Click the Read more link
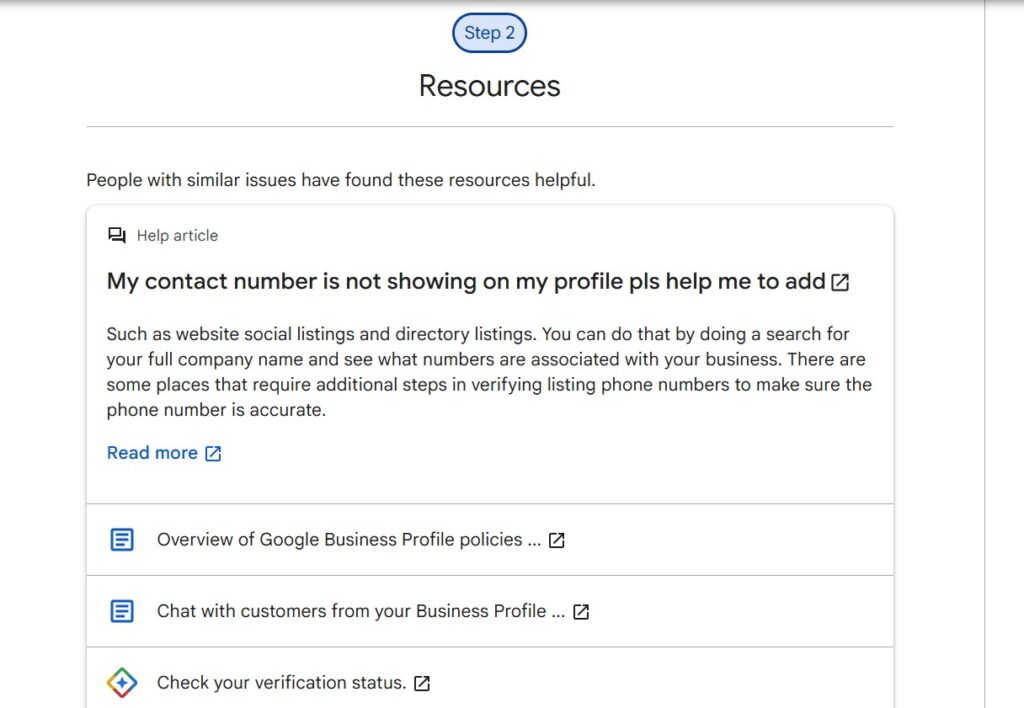The height and width of the screenshot is (708, 1024). [152, 453]
